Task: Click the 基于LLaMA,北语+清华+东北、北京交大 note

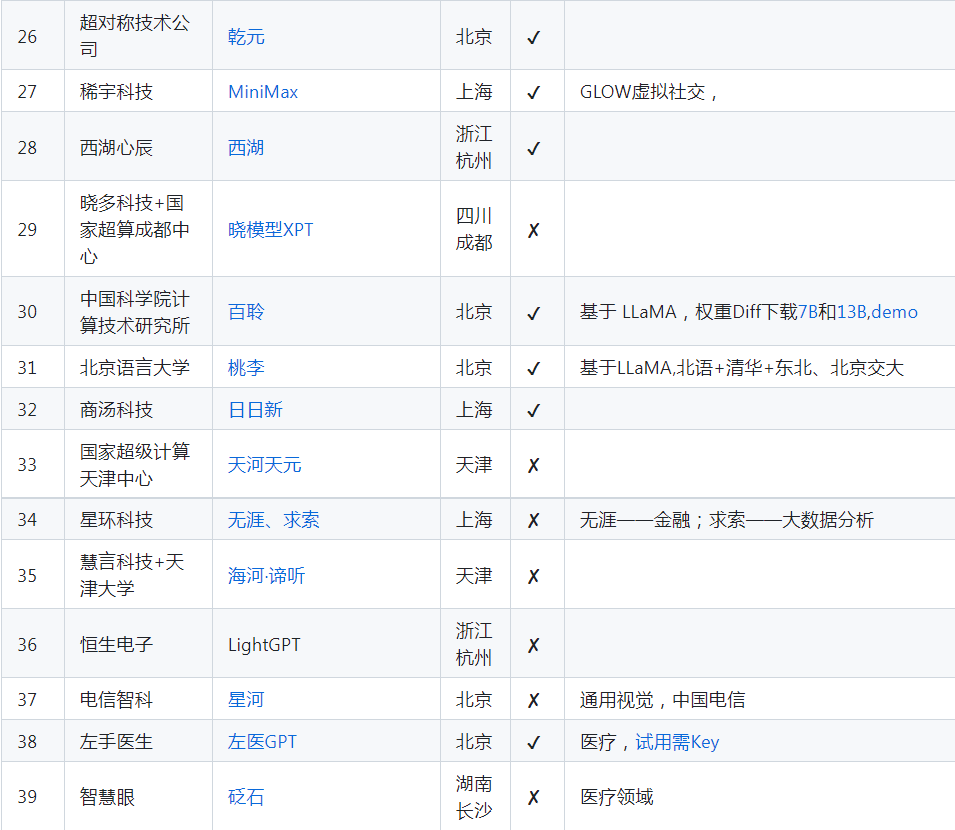Action: coord(742,368)
